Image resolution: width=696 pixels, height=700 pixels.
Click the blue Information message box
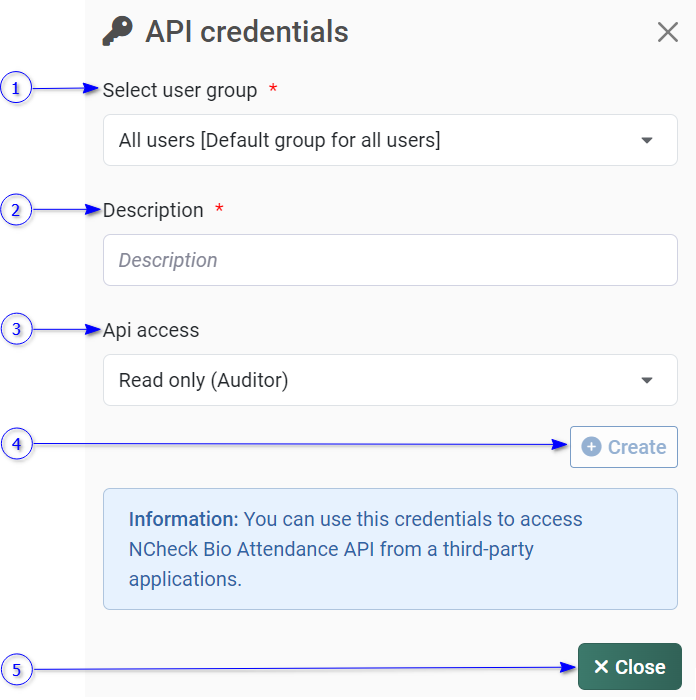[x=390, y=548]
